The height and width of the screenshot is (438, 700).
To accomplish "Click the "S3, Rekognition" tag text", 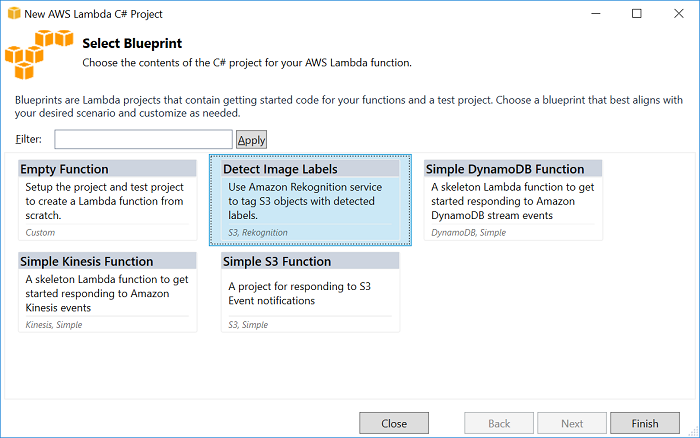I will click(x=258, y=233).
